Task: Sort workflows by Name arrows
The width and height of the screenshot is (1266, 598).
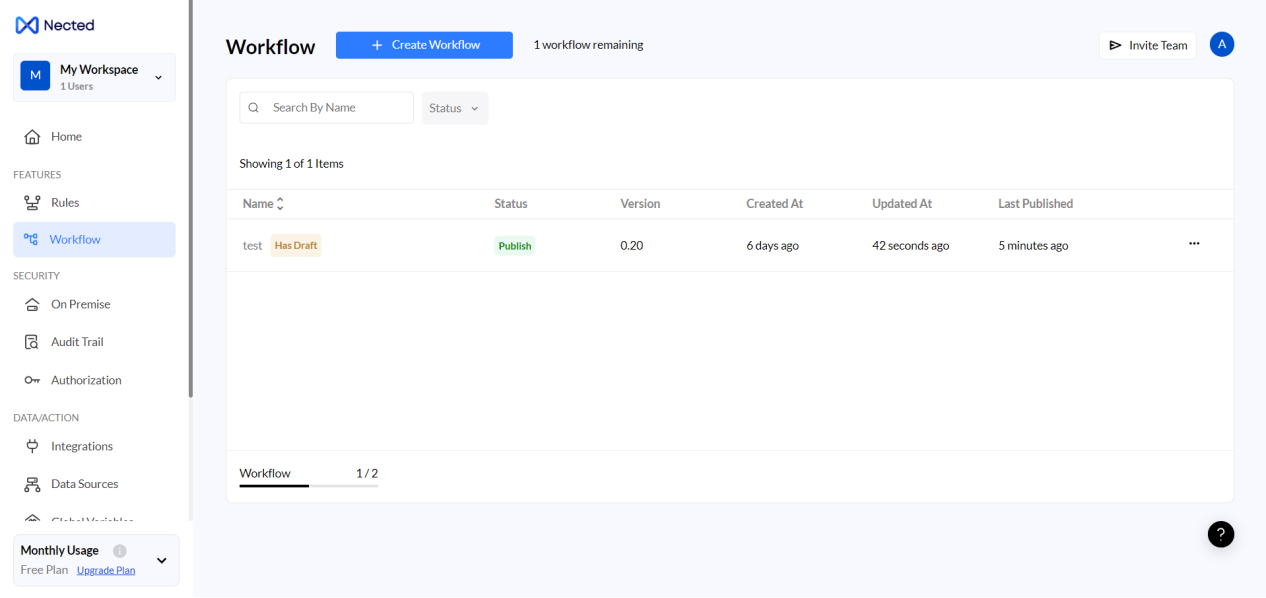Action: coord(280,204)
